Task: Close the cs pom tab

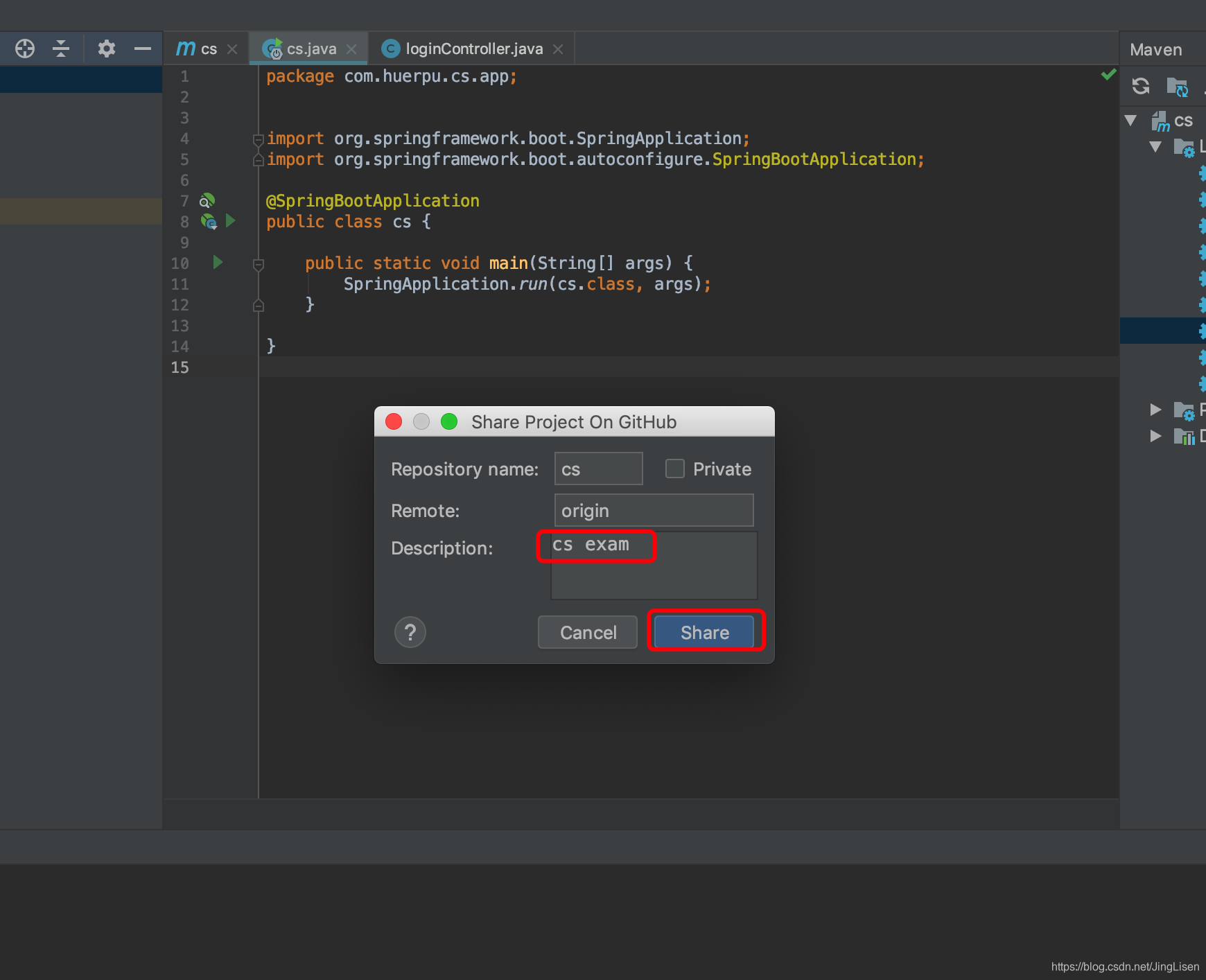Action: tap(232, 49)
